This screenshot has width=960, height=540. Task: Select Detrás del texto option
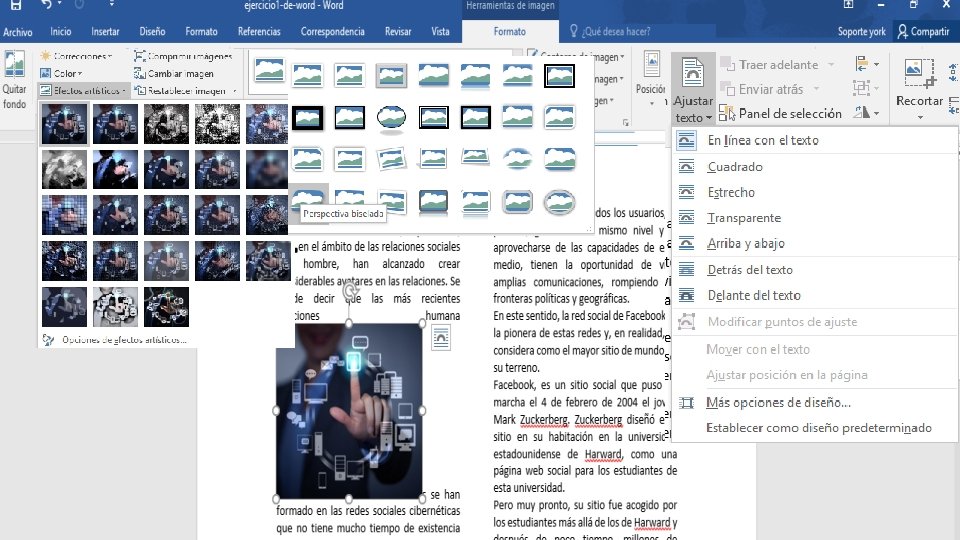click(x=815, y=270)
